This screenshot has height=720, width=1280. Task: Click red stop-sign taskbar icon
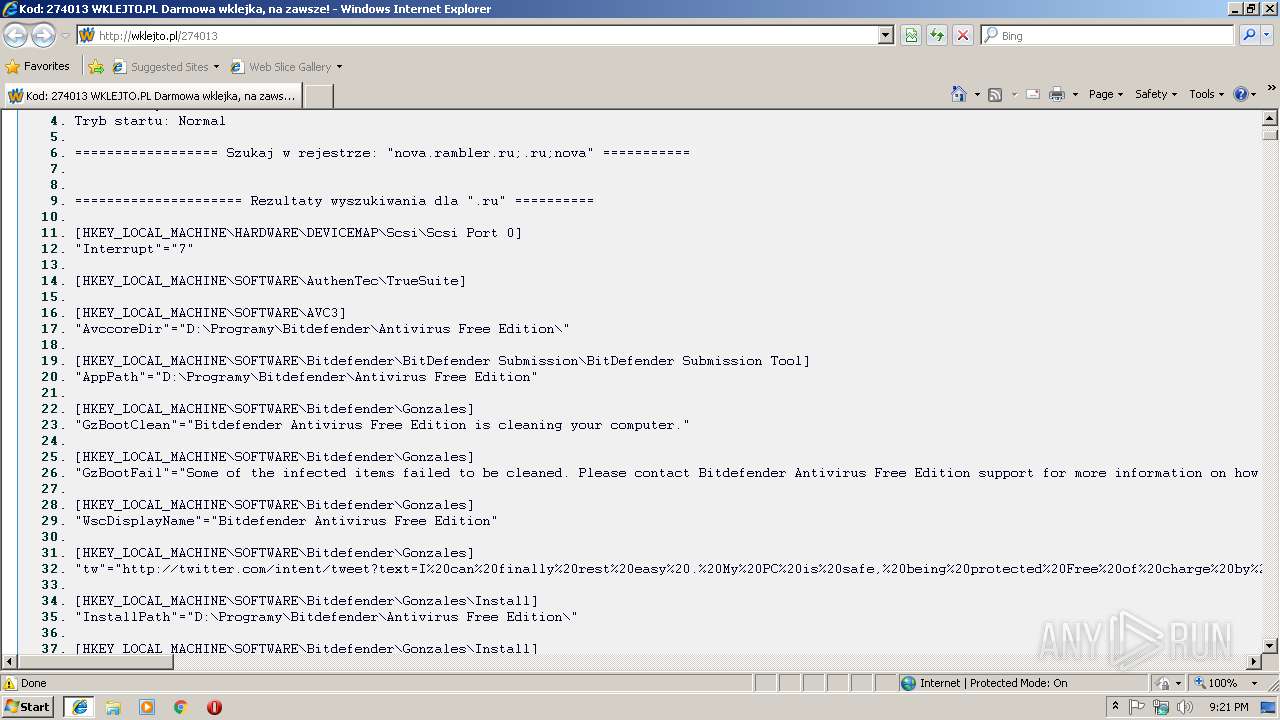pos(214,707)
